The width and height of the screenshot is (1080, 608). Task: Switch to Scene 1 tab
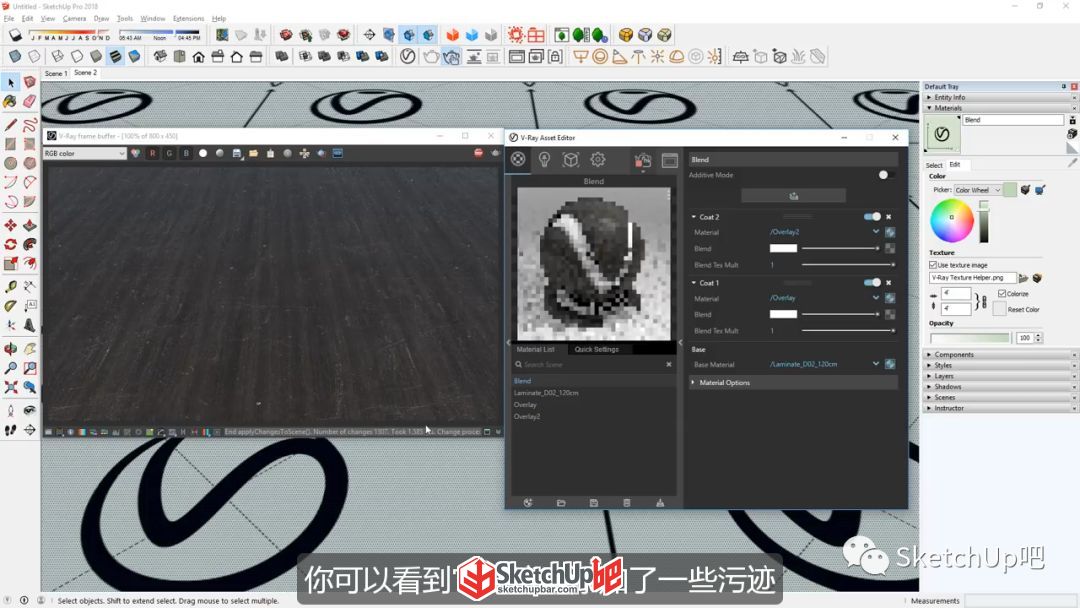pyautogui.click(x=56, y=73)
